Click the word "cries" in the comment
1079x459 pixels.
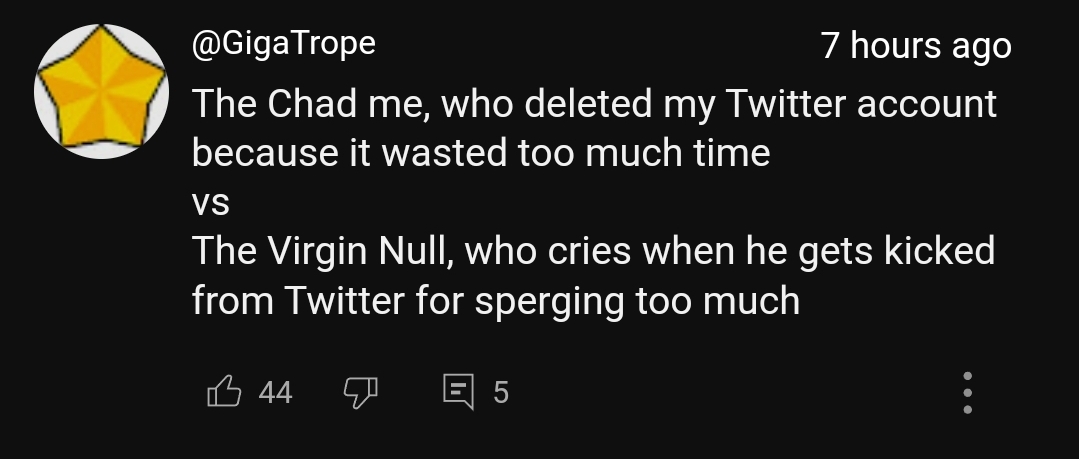click(589, 251)
